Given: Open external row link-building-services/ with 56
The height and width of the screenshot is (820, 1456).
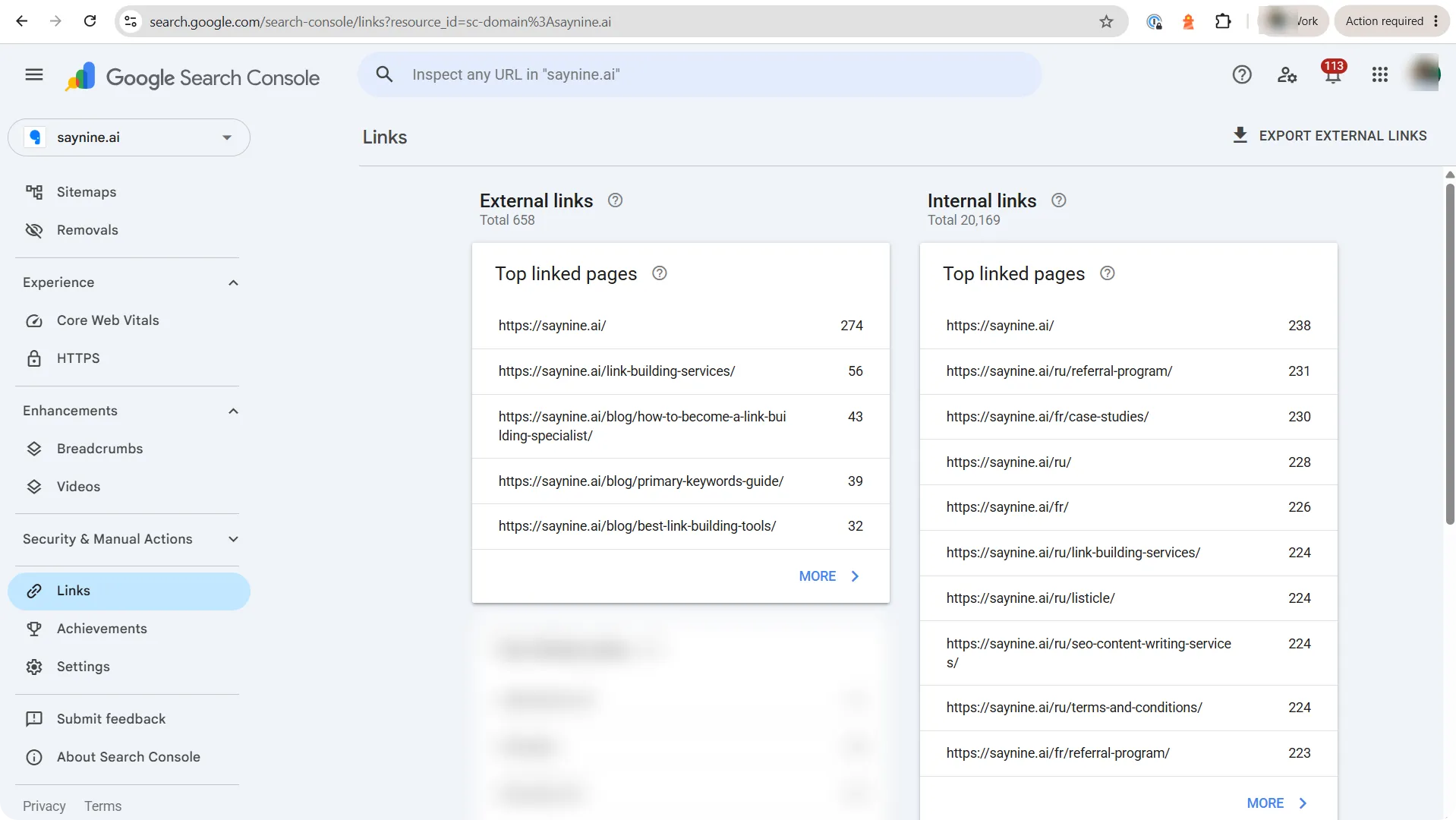Looking at the screenshot, I should 681,371.
